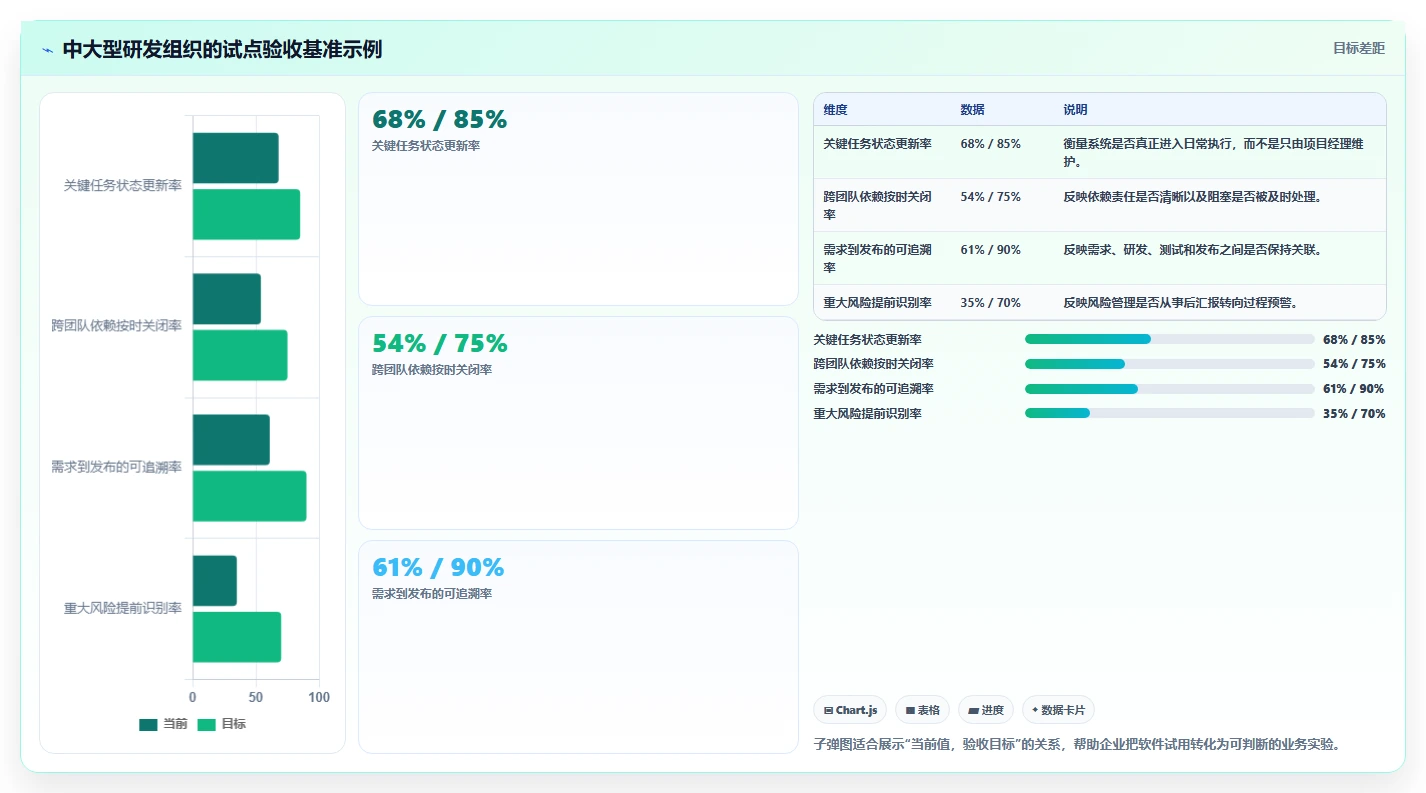Click the 61% / 90% cell in the table
The width and height of the screenshot is (1426, 793).
pos(990,250)
